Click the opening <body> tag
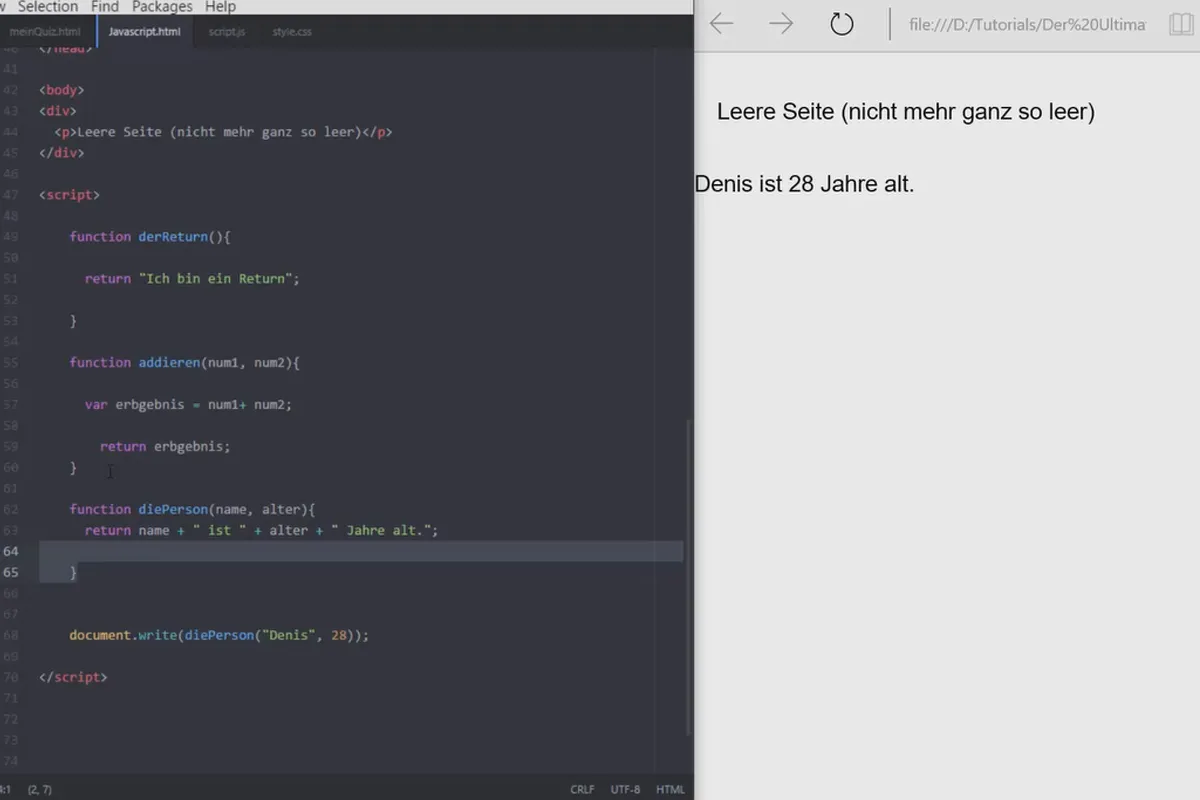This screenshot has height=800, width=1200. [x=62, y=90]
